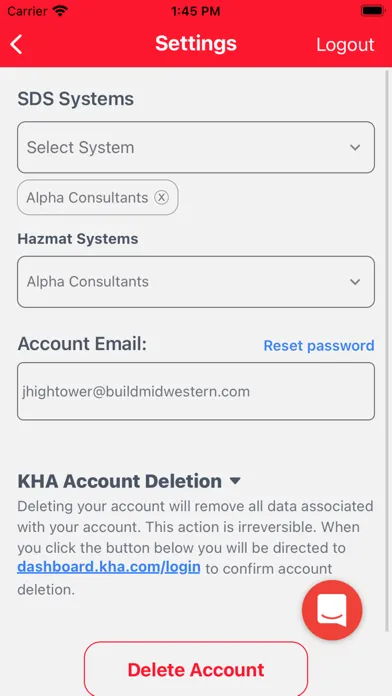Screen dimensions: 392x696
Task: Open the Select System dropdown
Action: point(196,147)
